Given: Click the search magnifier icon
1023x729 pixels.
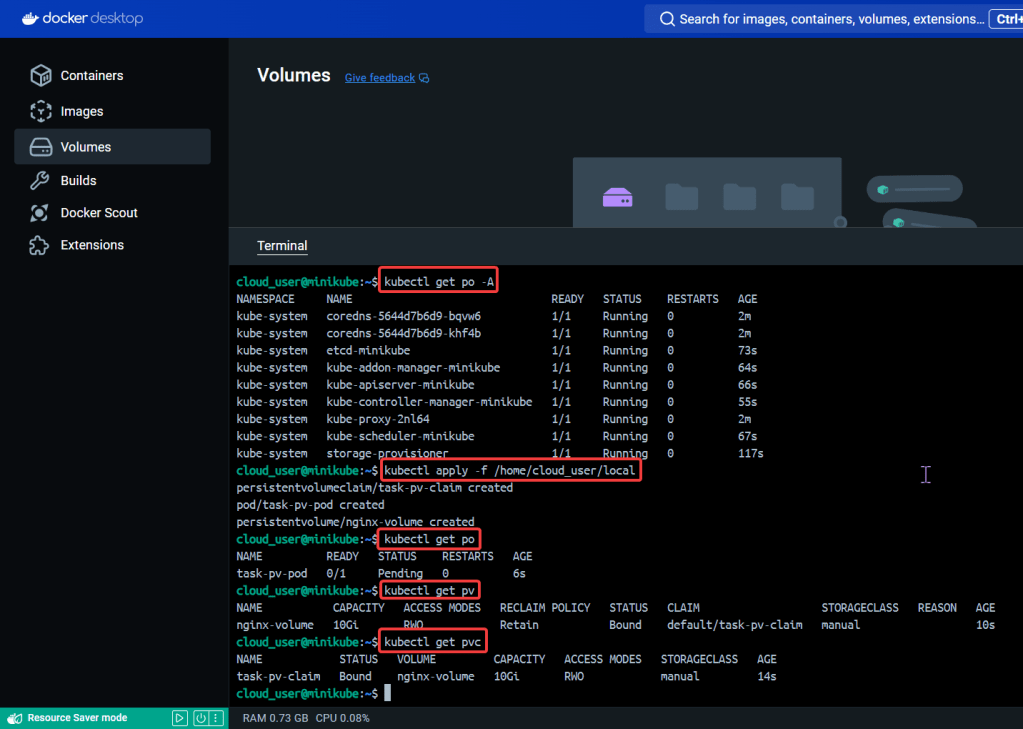Looking at the screenshot, I should 667,19.
